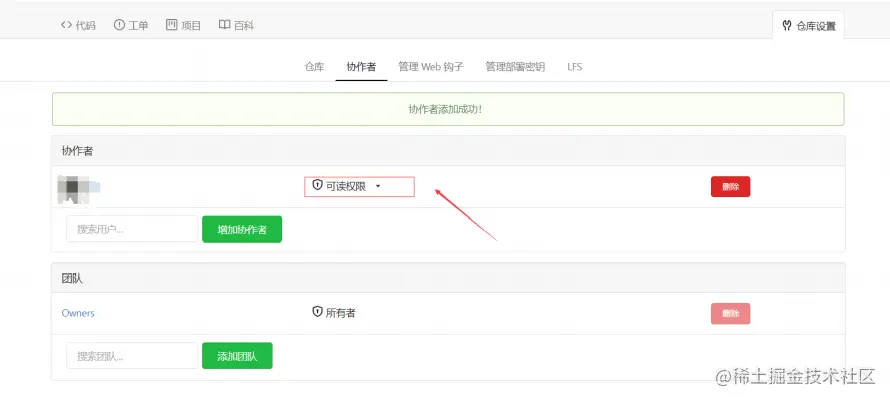Open the Owners team link
This screenshot has width=890, height=401.
pyautogui.click(x=78, y=313)
